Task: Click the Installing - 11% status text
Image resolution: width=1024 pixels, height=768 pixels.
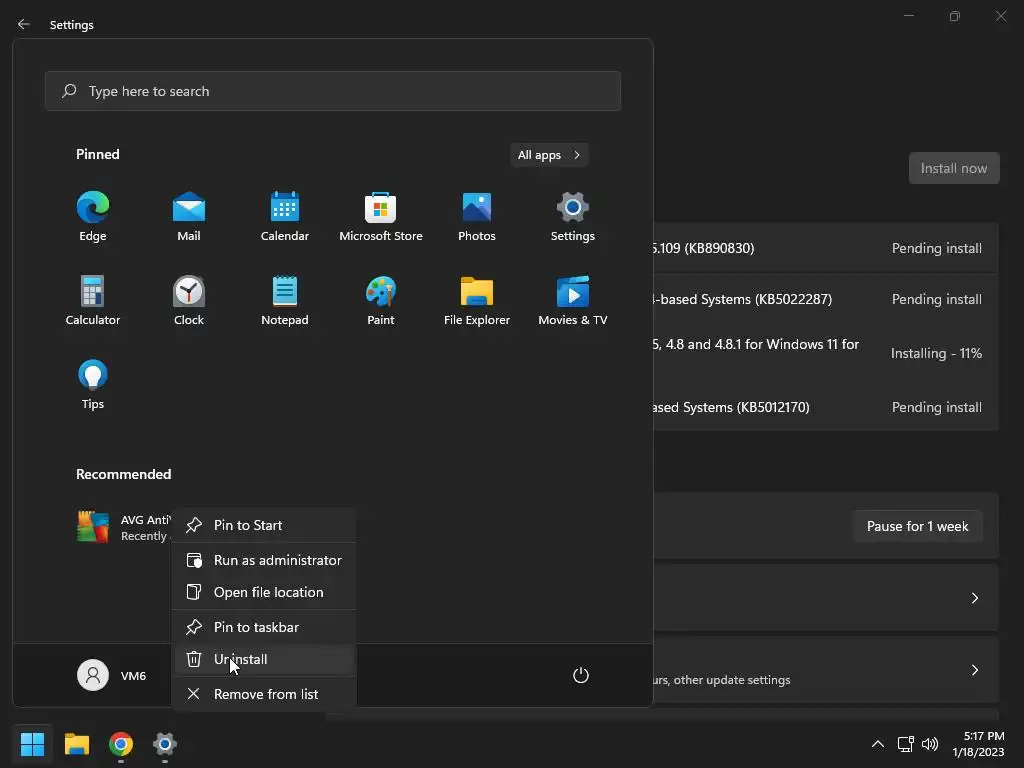Action: (x=936, y=353)
